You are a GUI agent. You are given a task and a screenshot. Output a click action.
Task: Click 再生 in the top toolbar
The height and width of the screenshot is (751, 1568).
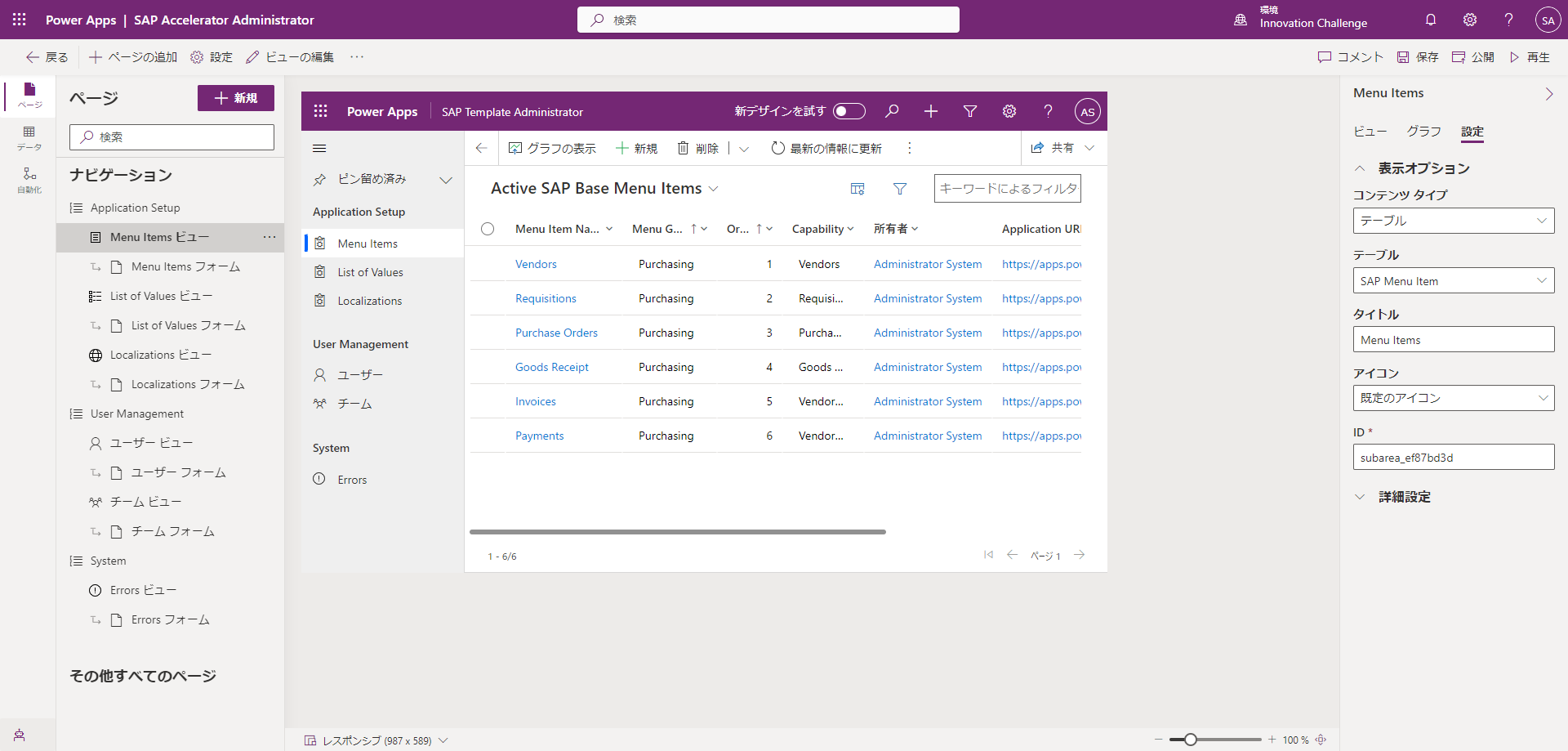click(1530, 57)
